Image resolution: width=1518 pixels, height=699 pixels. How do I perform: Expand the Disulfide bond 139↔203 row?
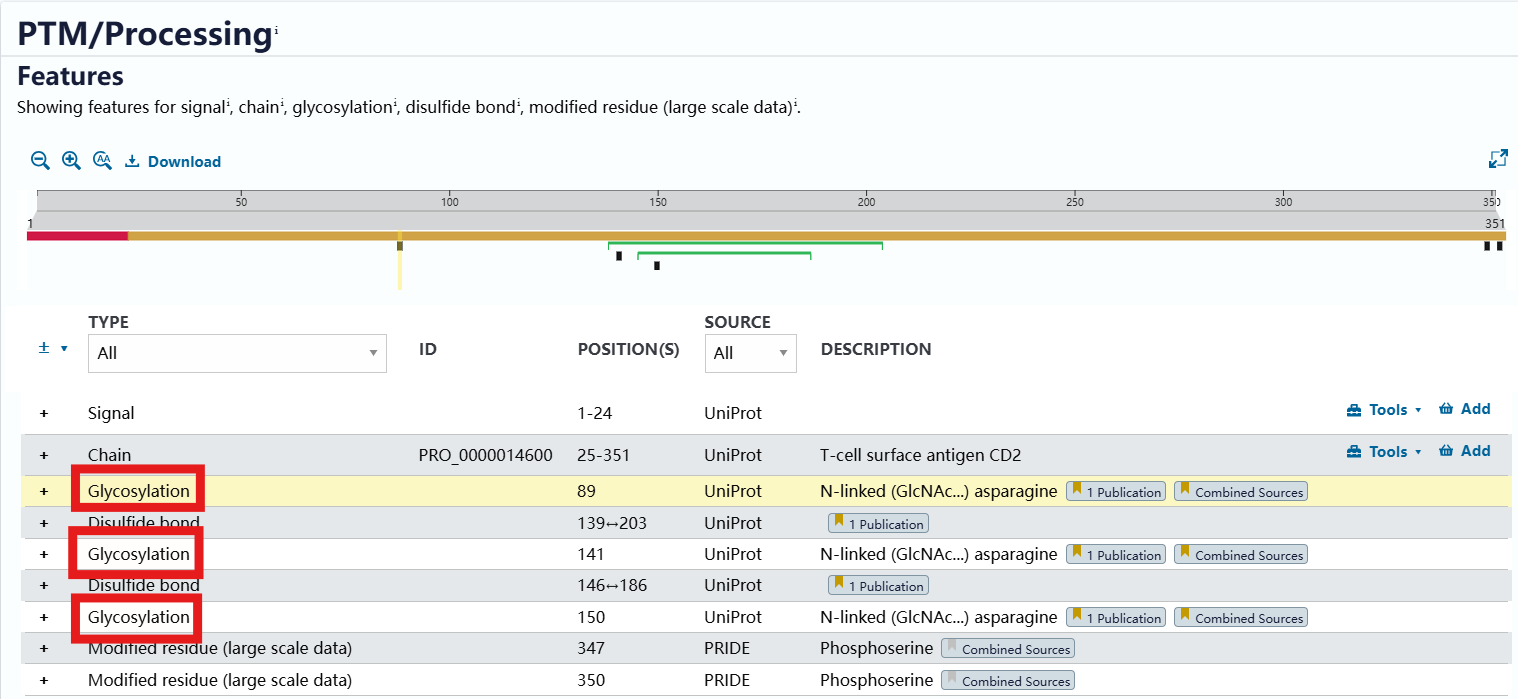click(44, 523)
